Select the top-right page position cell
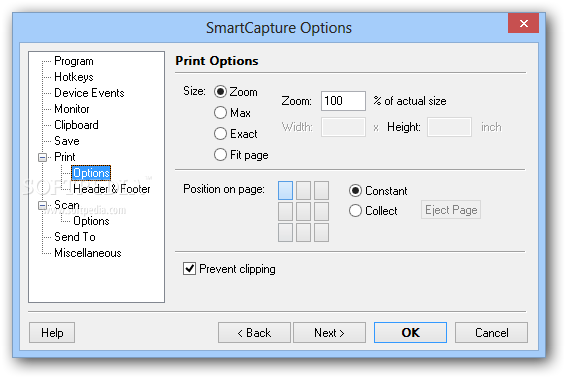566x378 pixels. point(321,190)
